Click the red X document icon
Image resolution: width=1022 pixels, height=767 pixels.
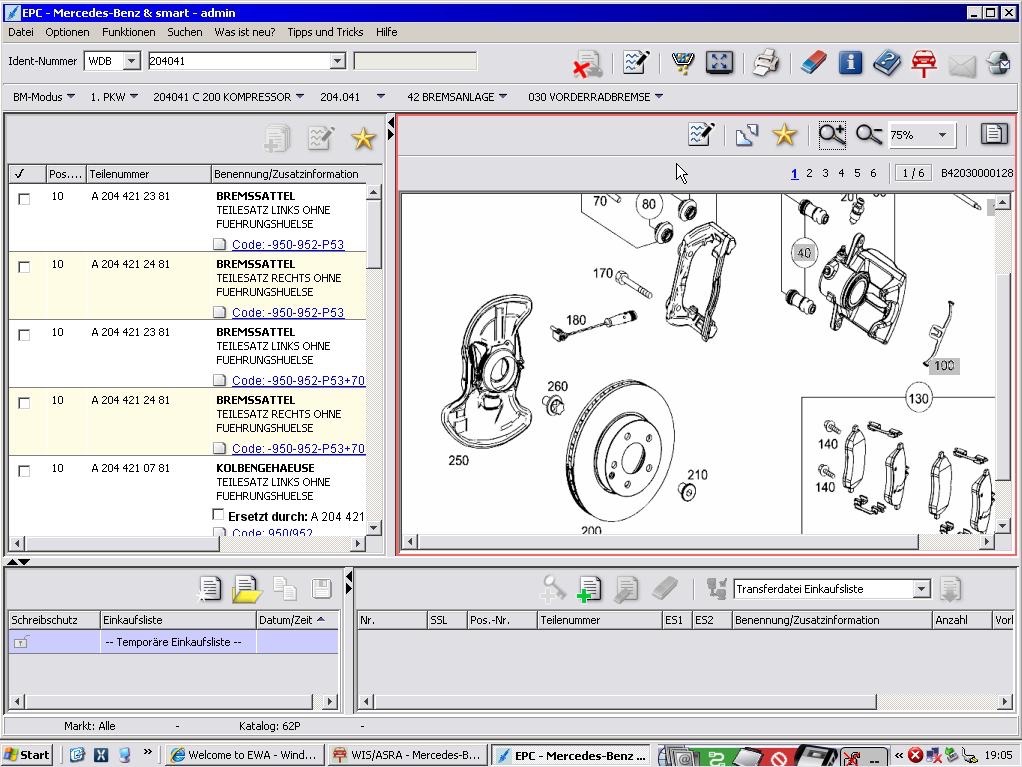[x=587, y=63]
